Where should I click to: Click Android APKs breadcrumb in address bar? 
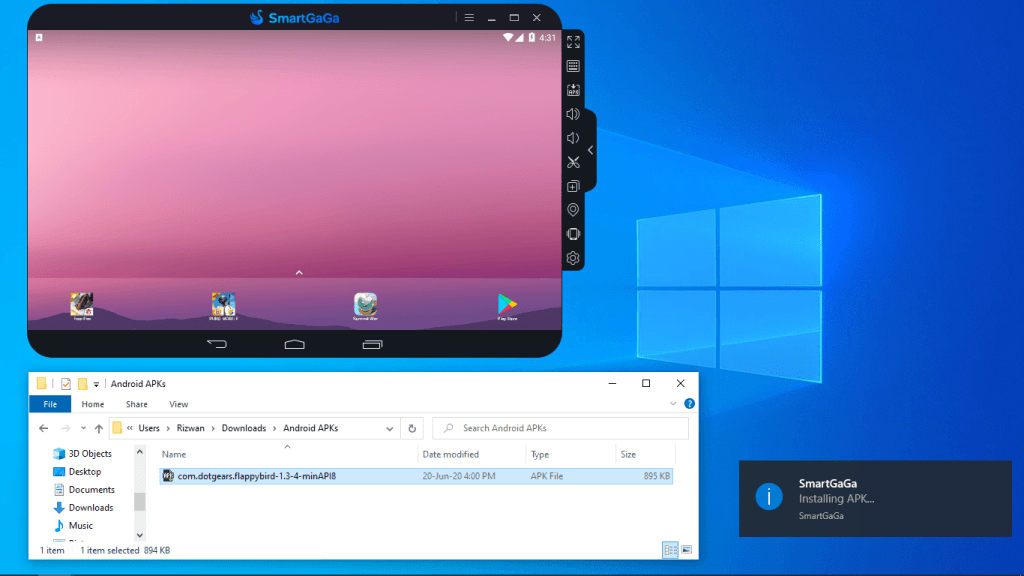310,428
